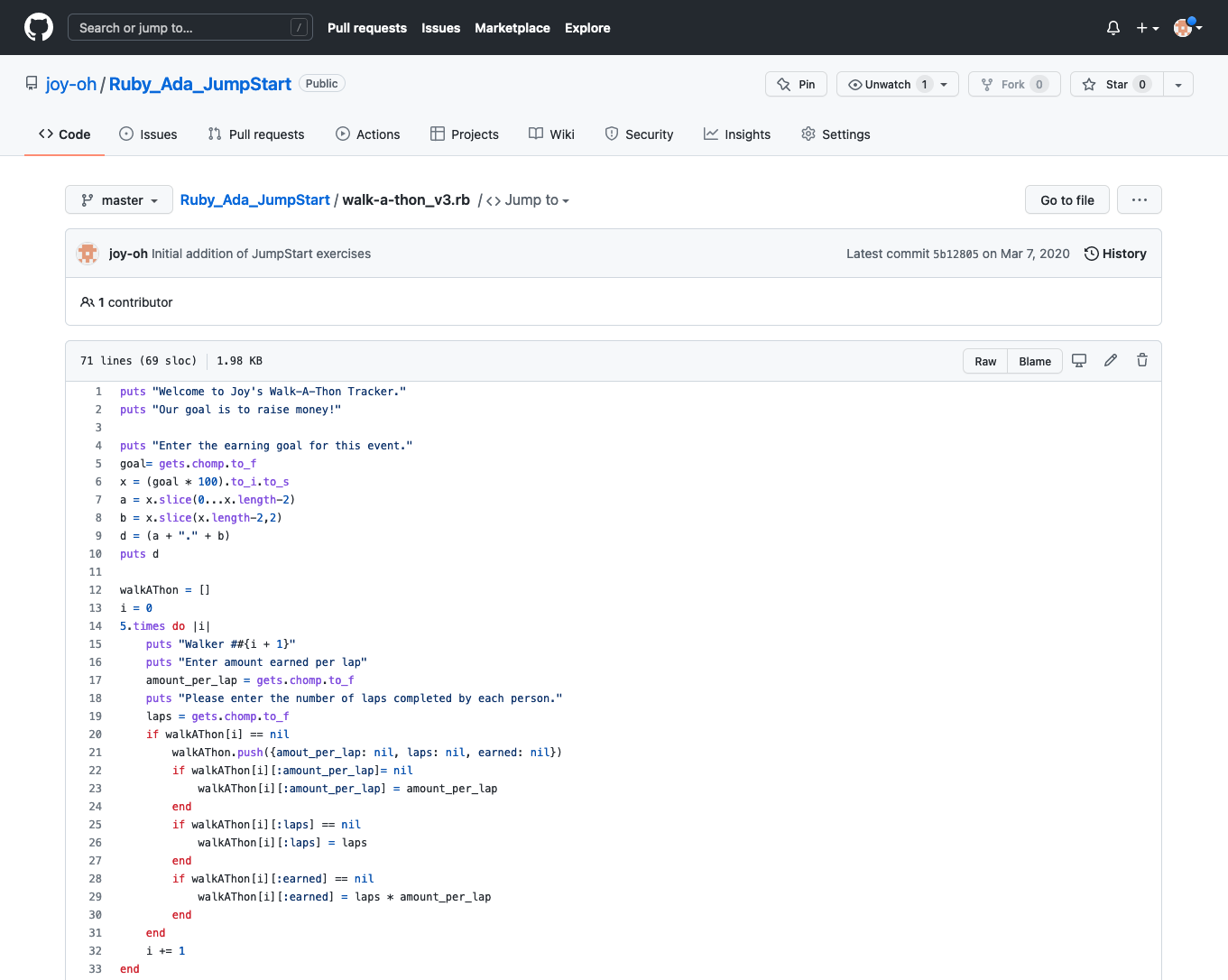
Task: Click the GitHub logo icon
Action: 39,27
